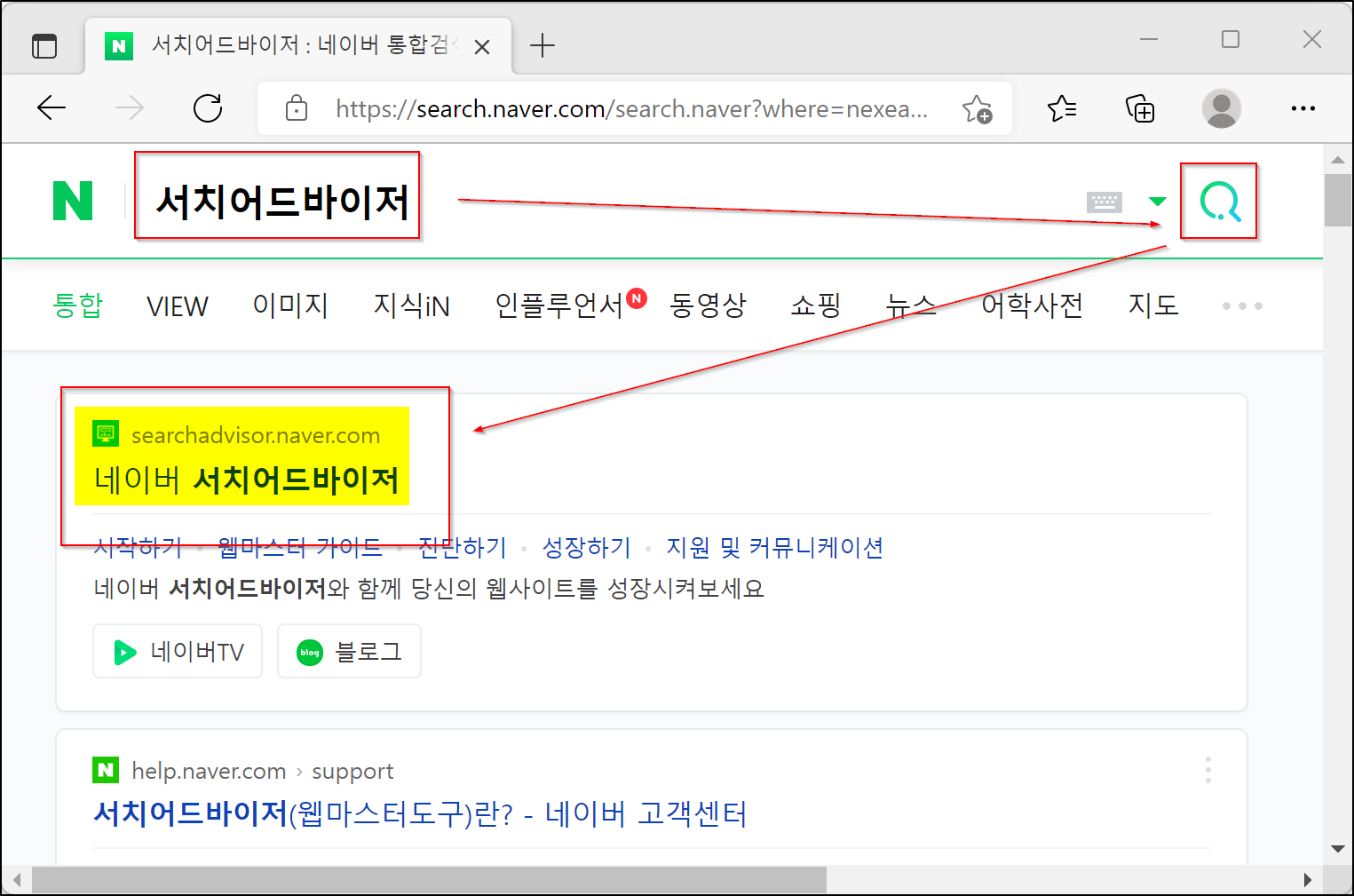Open the searchadvisor.naver.com URL link
The image size is (1354, 896).
[256, 435]
